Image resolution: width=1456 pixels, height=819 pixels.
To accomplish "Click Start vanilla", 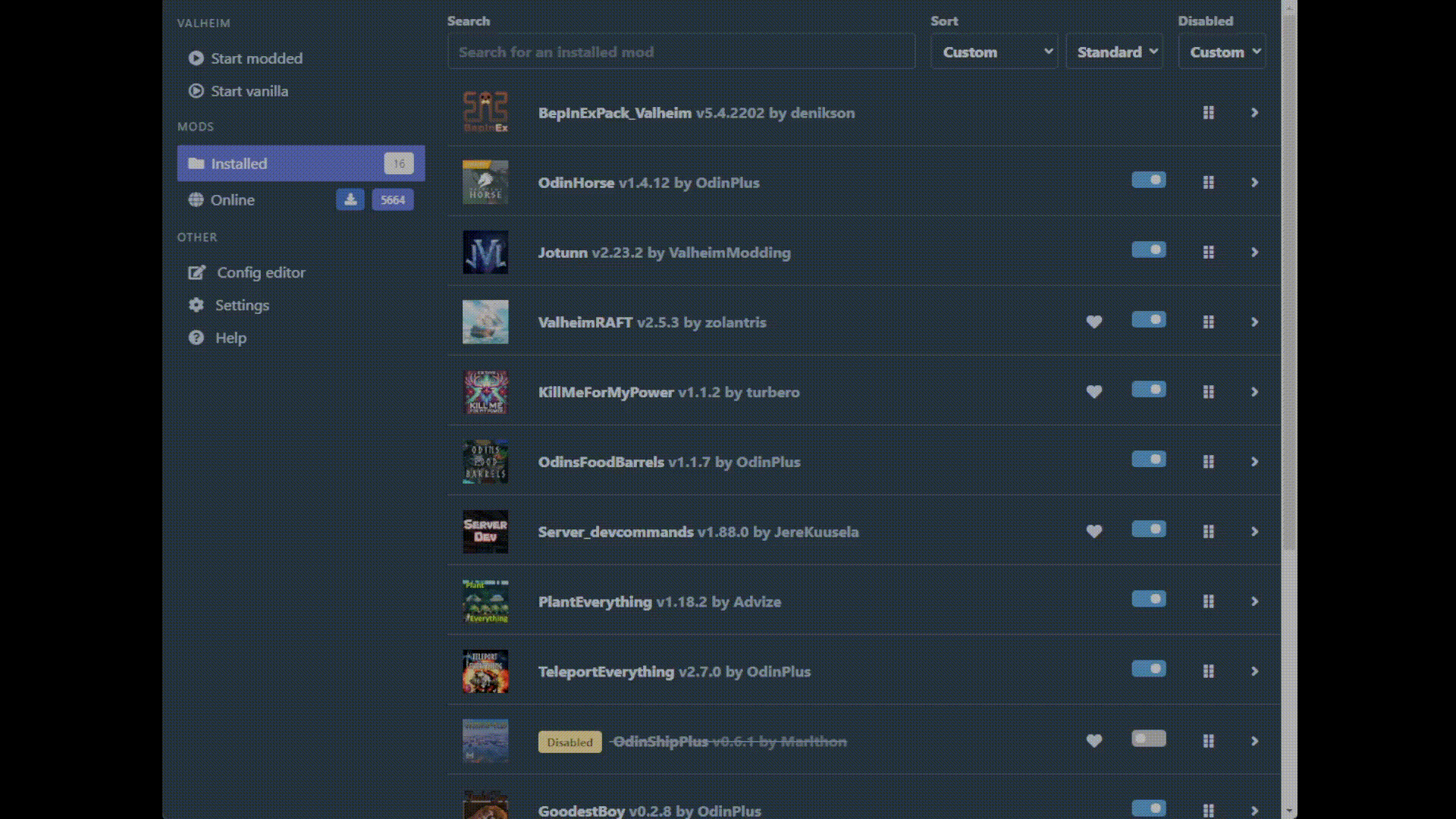I will pos(249,91).
